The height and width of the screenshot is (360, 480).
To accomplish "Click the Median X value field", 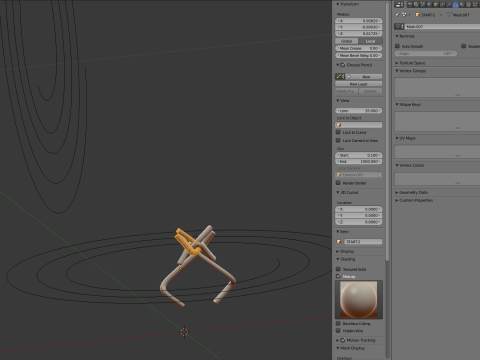I will 359,21.
